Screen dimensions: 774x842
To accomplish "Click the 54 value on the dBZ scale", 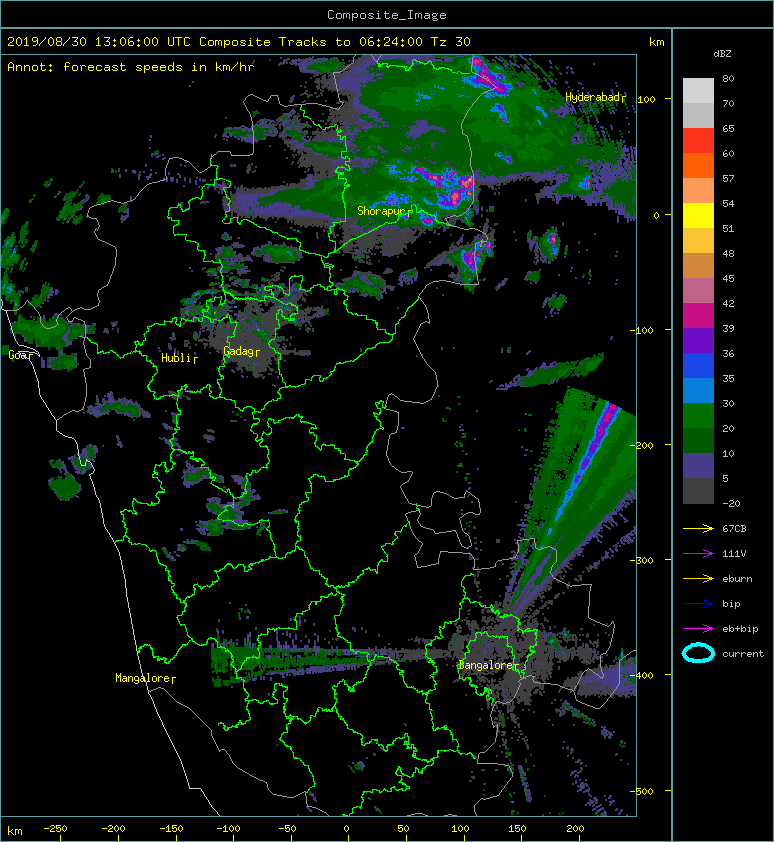I will (728, 204).
